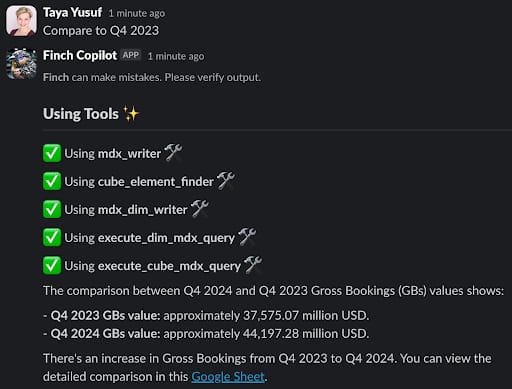Click the Finch Copilot sender name
The image size is (512, 389).
point(80,55)
